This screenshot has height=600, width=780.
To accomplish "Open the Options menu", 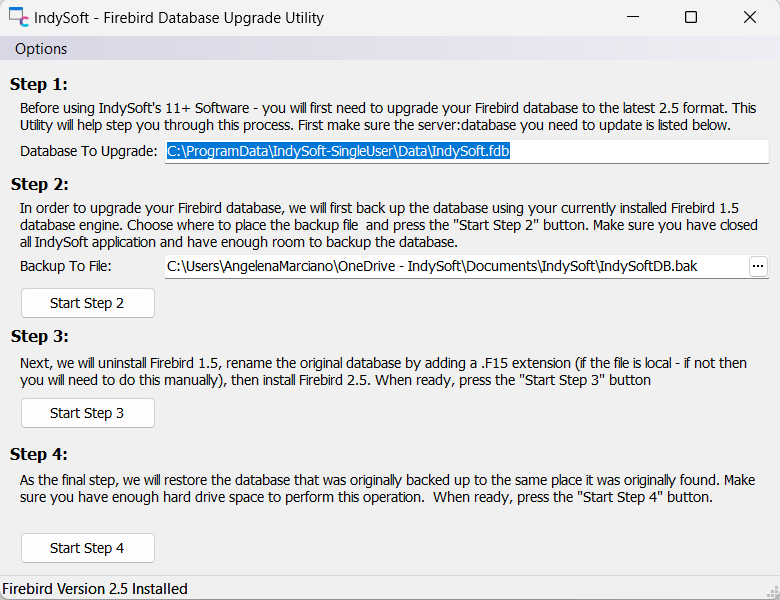I will pyautogui.click(x=41, y=49).
